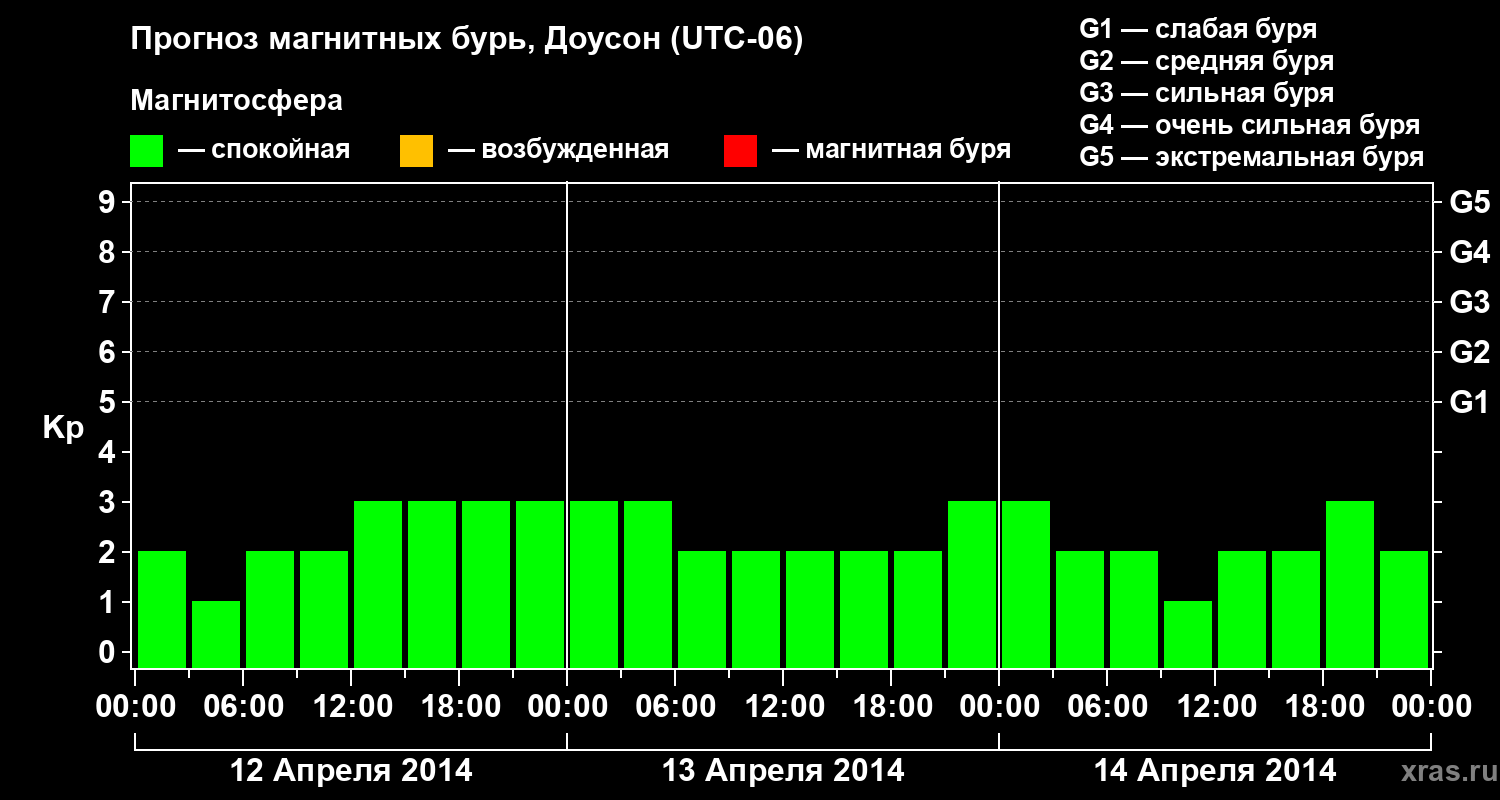Click the 12:00–15:00 bar on 12 Апреля
Image resolution: width=1500 pixels, height=800 pixels.
click(x=378, y=584)
